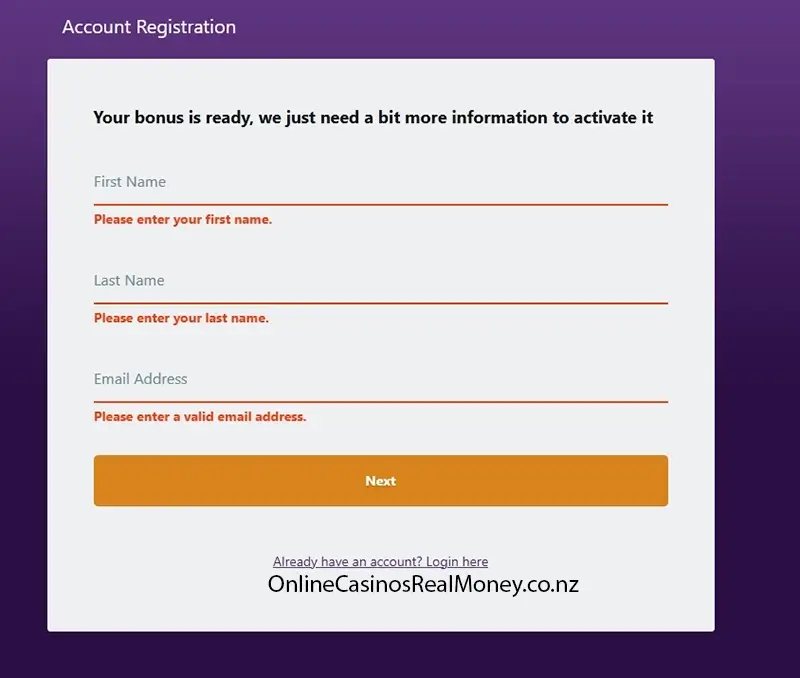Click the last name error message
Screen dimensions: 800x678
(x=180, y=318)
